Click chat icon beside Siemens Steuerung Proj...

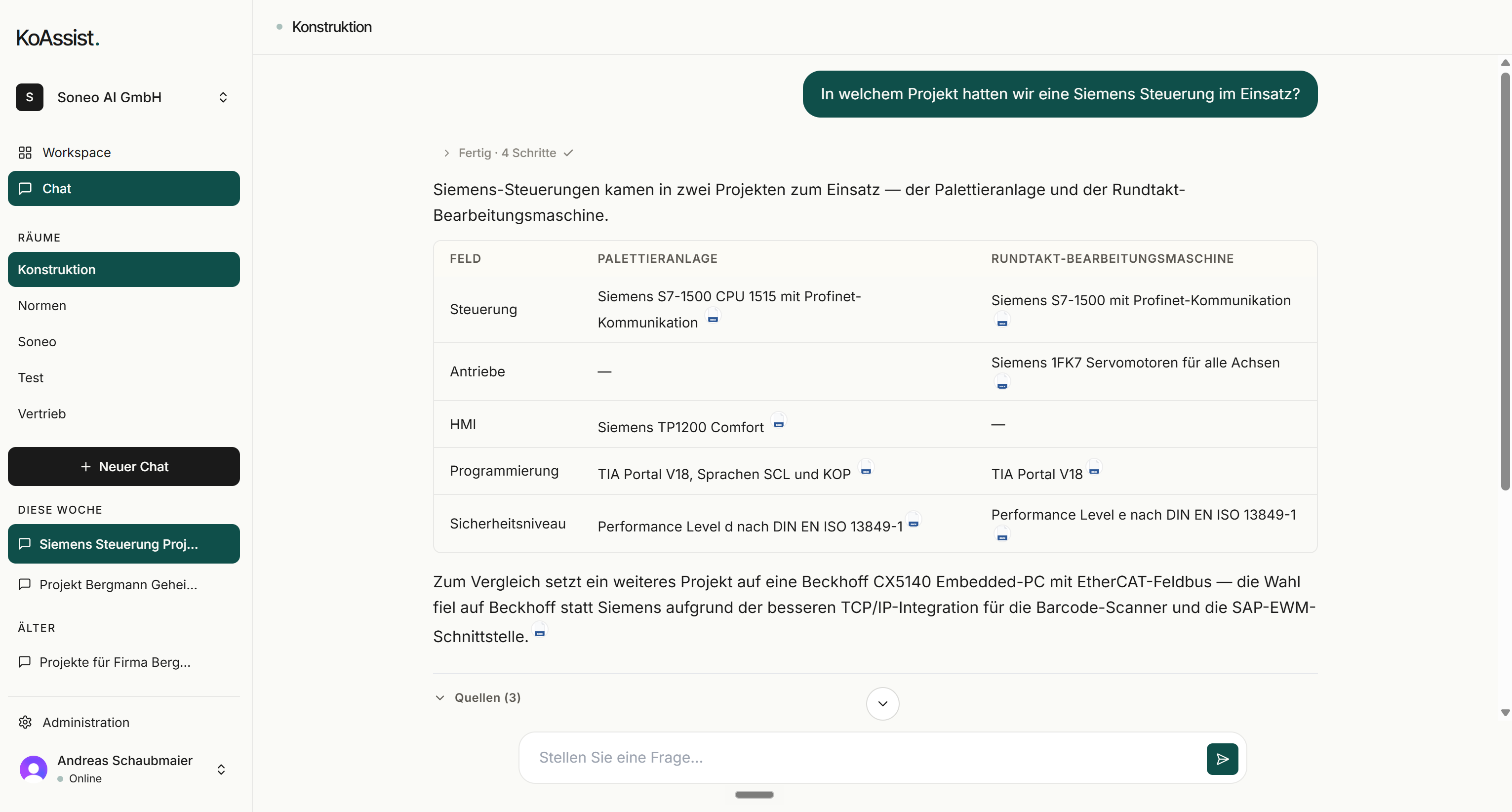[25, 544]
